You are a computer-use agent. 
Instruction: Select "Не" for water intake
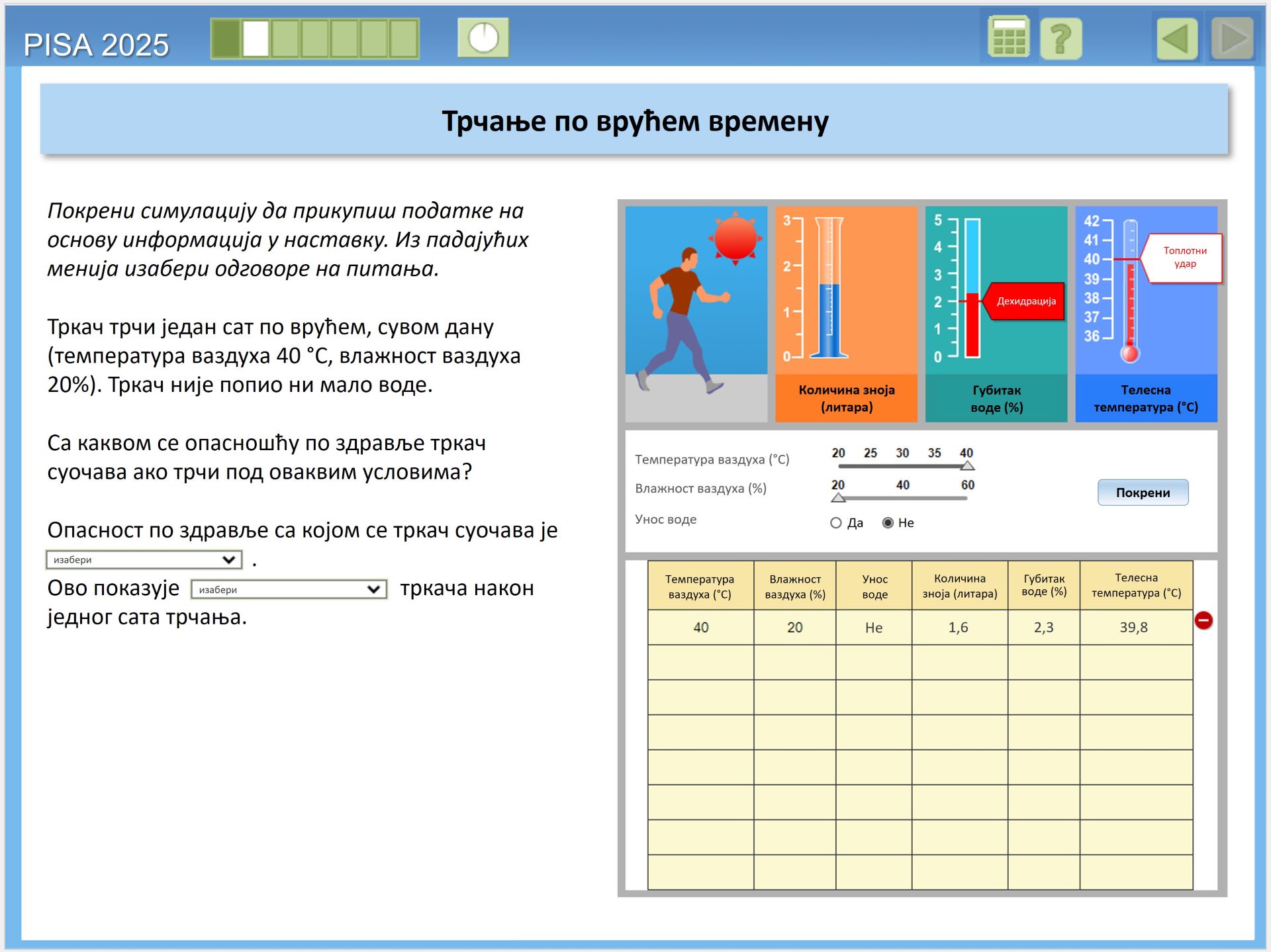coord(888,523)
